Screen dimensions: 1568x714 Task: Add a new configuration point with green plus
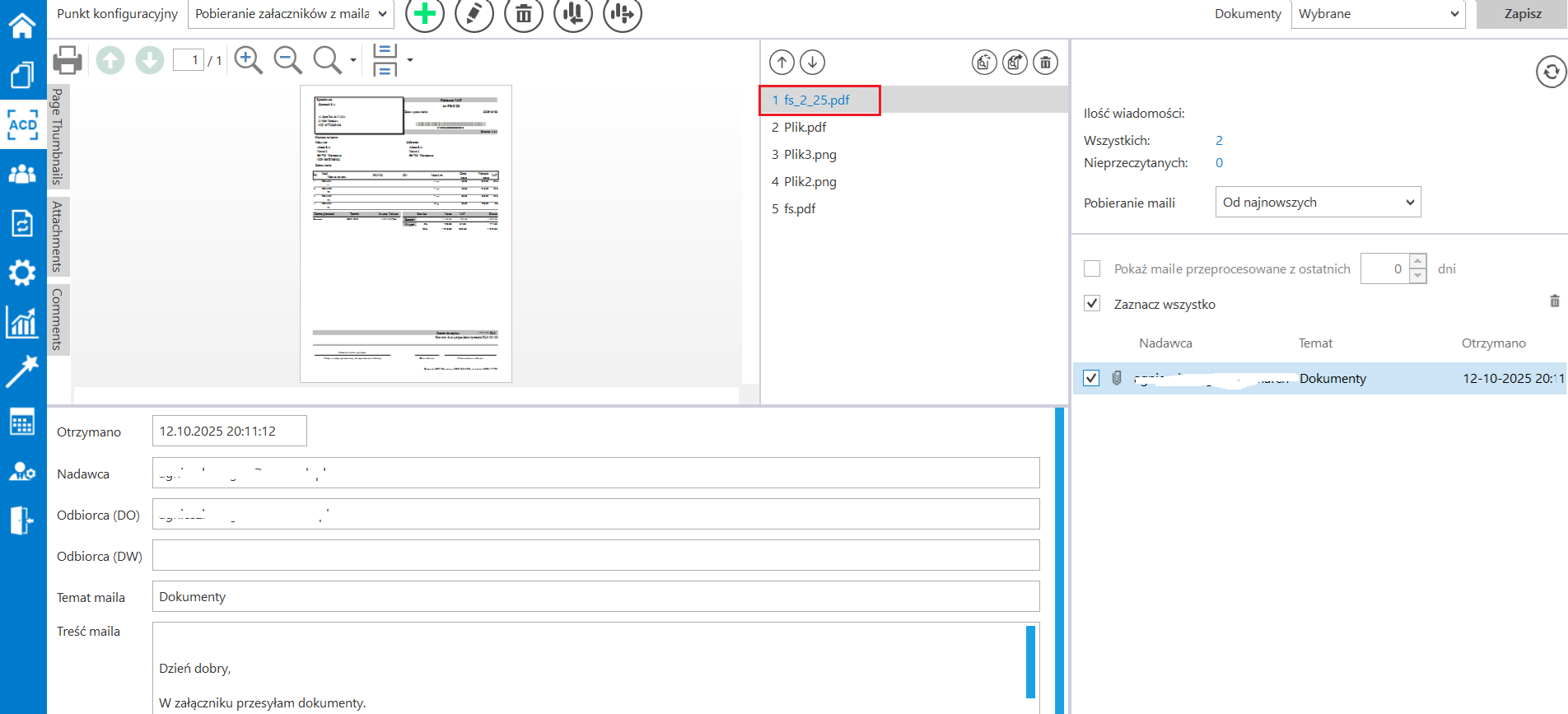click(x=425, y=14)
